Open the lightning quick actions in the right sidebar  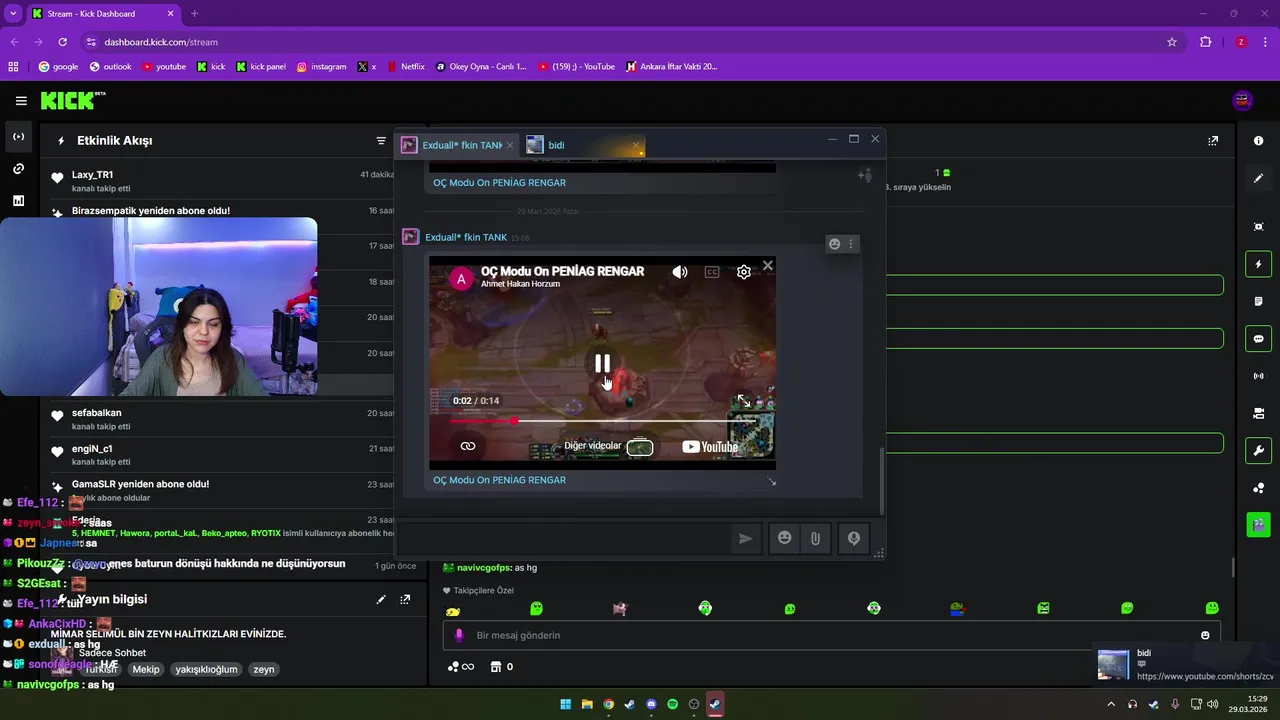(x=1258, y=265)
